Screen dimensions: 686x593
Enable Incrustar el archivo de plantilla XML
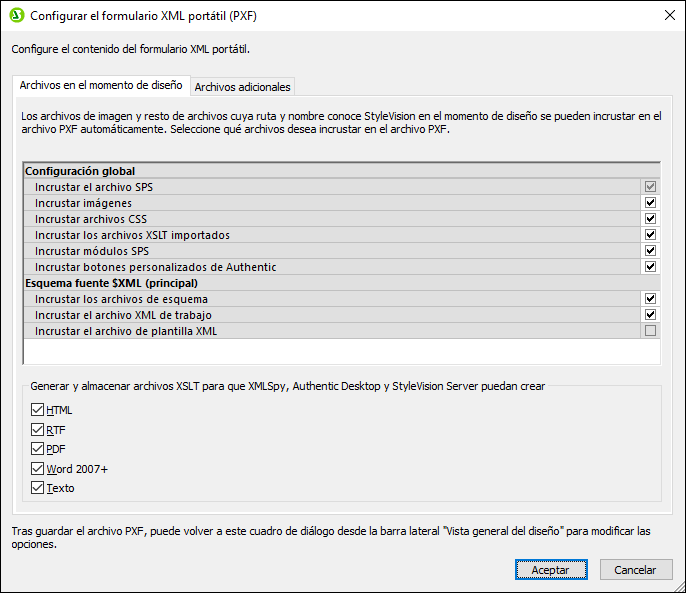[x=650, y=331]
